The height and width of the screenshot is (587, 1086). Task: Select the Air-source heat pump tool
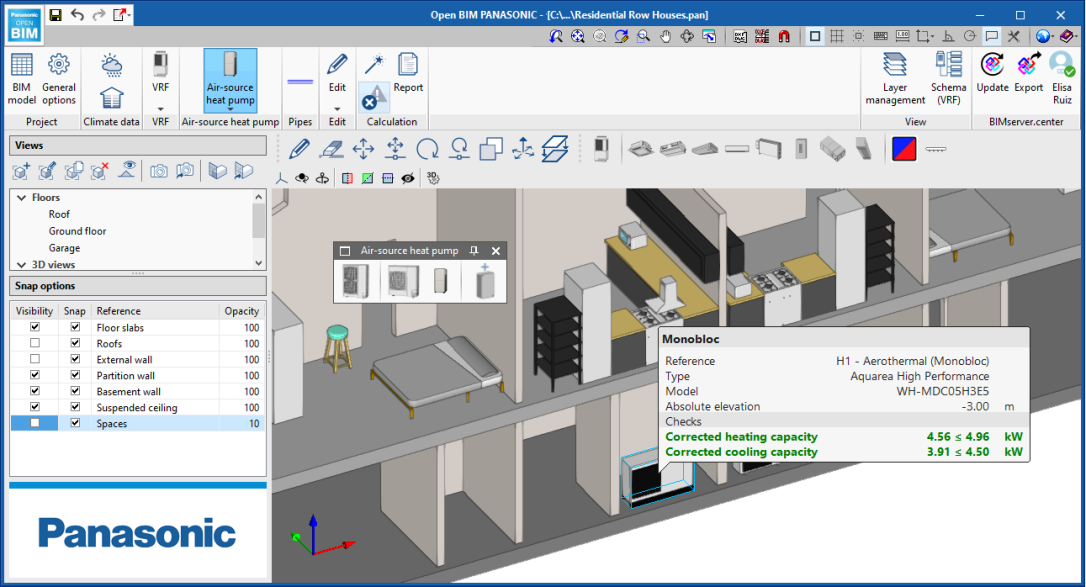click(230, 80)
